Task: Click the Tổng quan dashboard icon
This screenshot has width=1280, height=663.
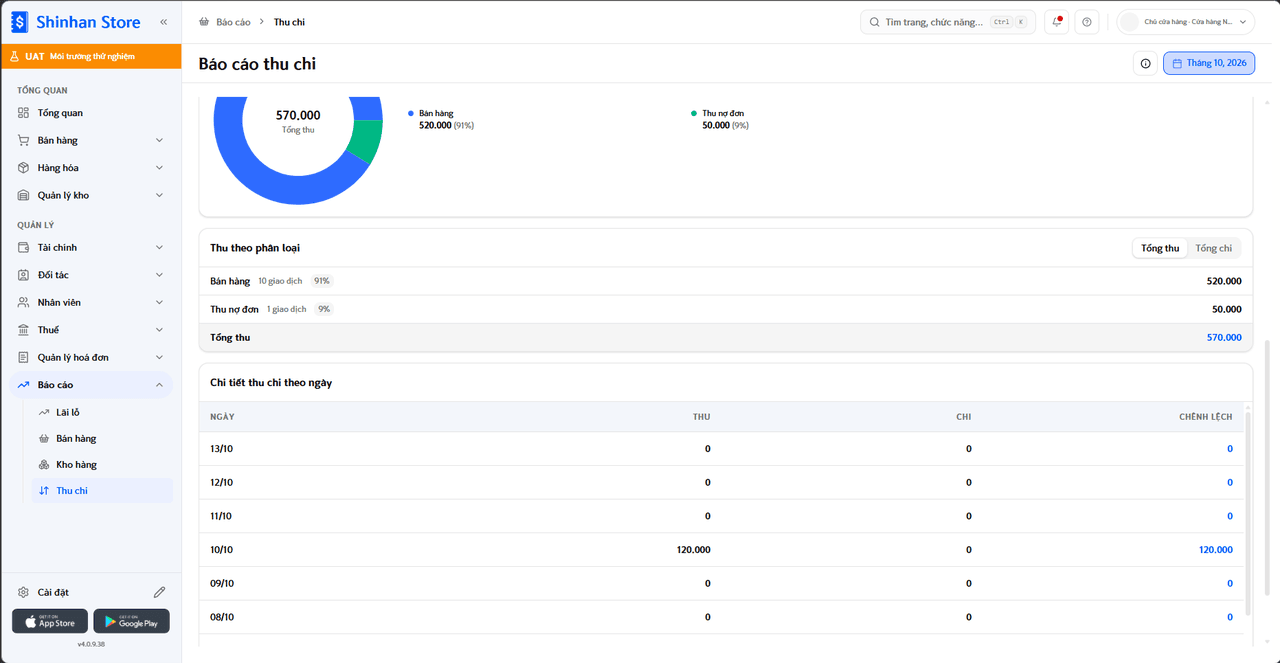Action: pos(24,113)
